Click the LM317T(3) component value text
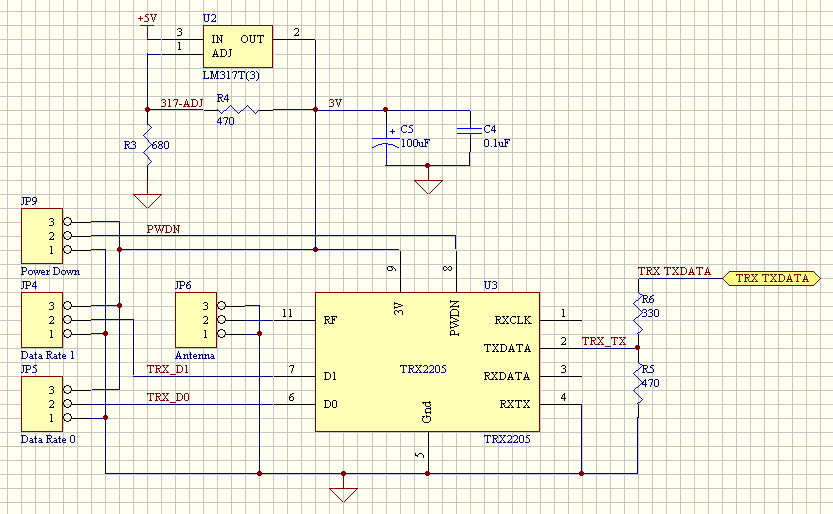Screen dimensions: 833x514 [x=231, y=75]
